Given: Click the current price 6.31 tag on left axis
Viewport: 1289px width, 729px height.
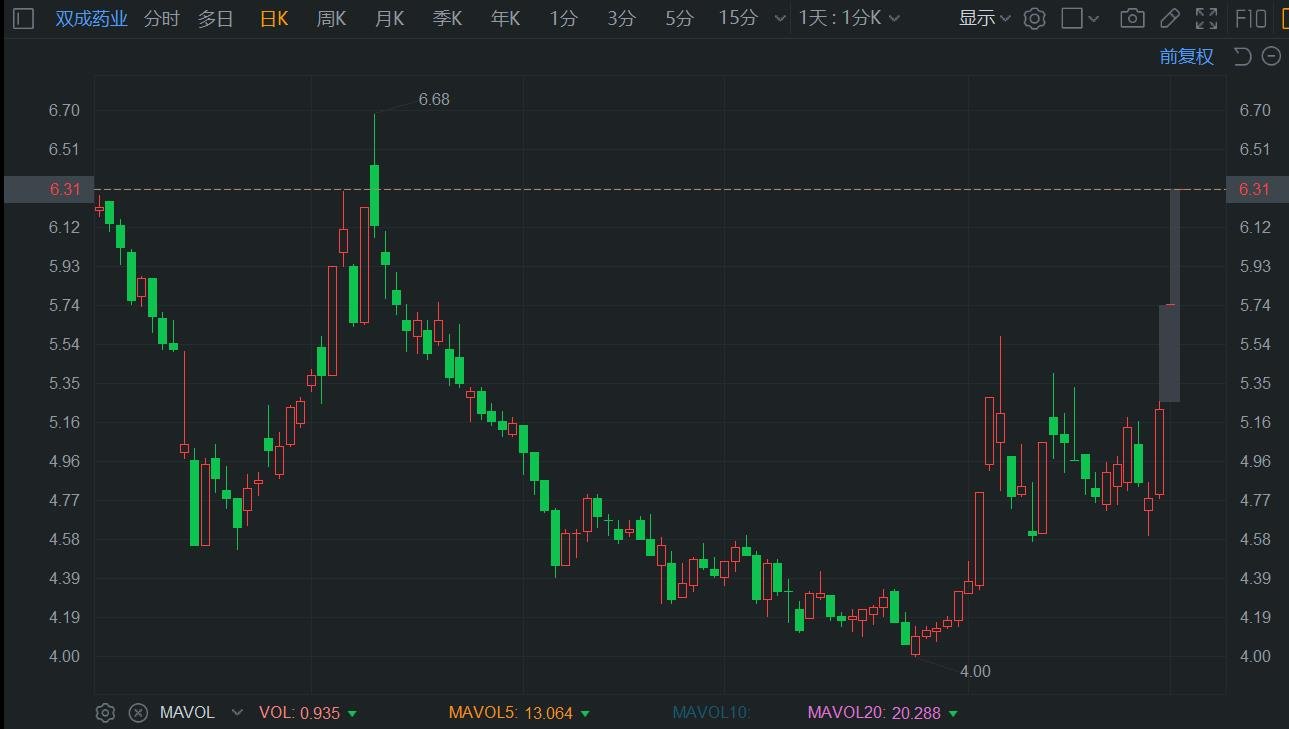Looking at the screenshot, I should point(49,189).
